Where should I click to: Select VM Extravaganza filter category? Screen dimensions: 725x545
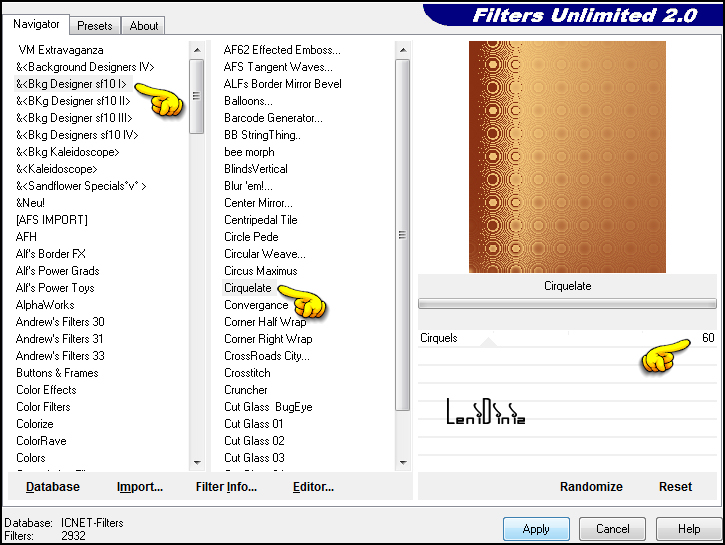[60, 50]
